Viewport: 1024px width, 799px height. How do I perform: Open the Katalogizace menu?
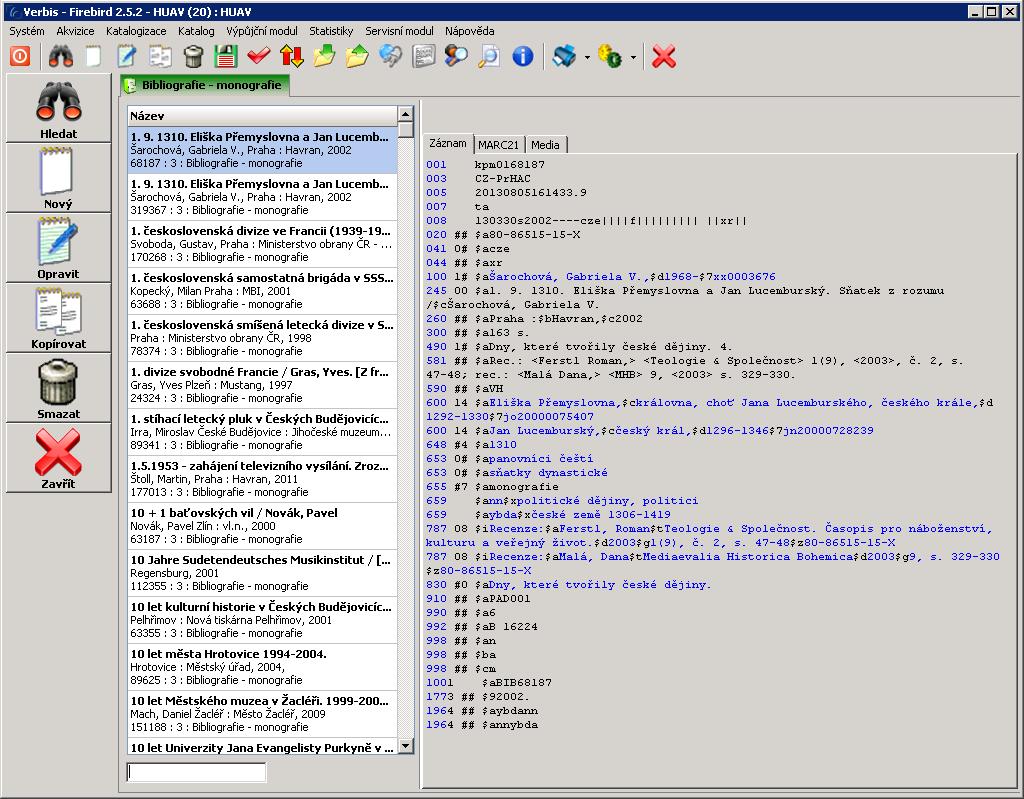(136, 31)
